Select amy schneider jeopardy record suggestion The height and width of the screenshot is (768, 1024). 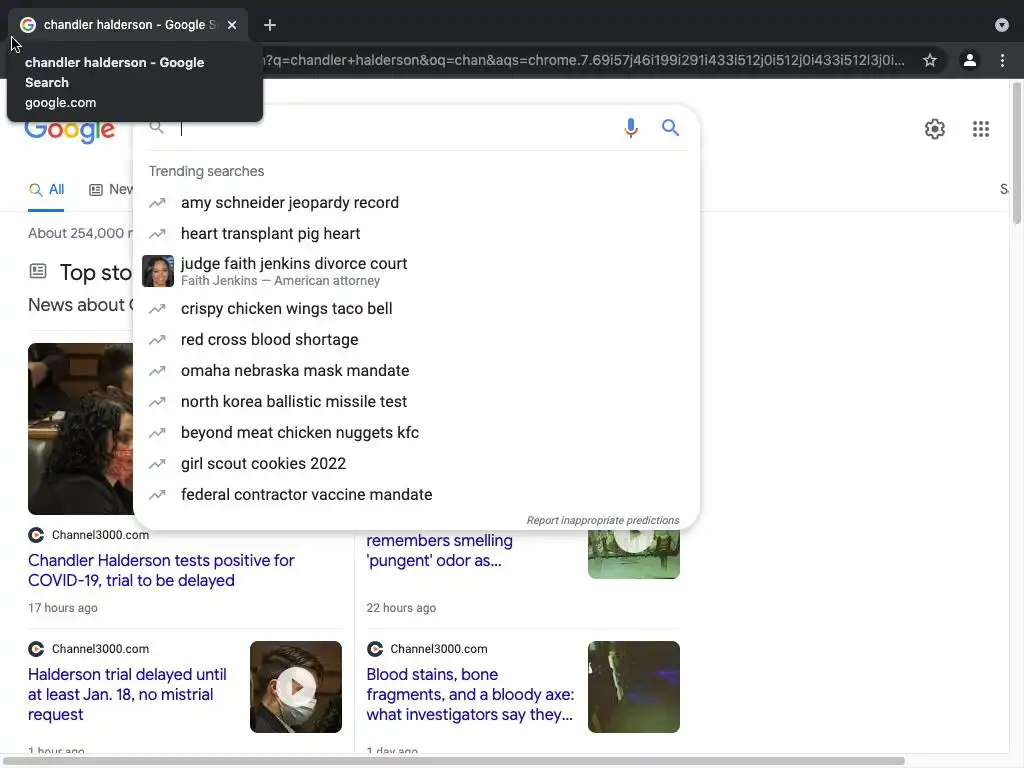[416, 202]
